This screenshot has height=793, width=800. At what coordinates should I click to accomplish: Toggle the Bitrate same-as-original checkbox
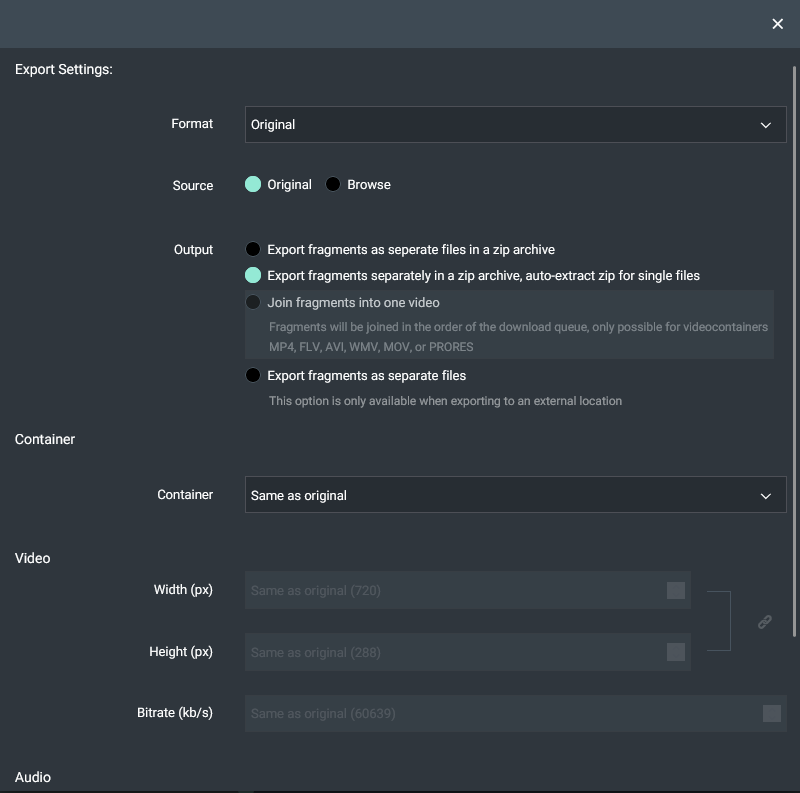[x=771, y=713]
